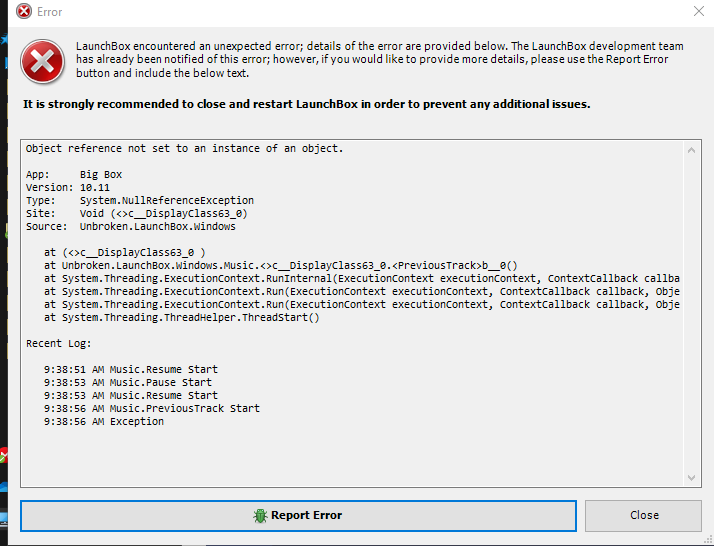Click the "App: Big Box" line

pyautogui.click(x=74, y=174)
